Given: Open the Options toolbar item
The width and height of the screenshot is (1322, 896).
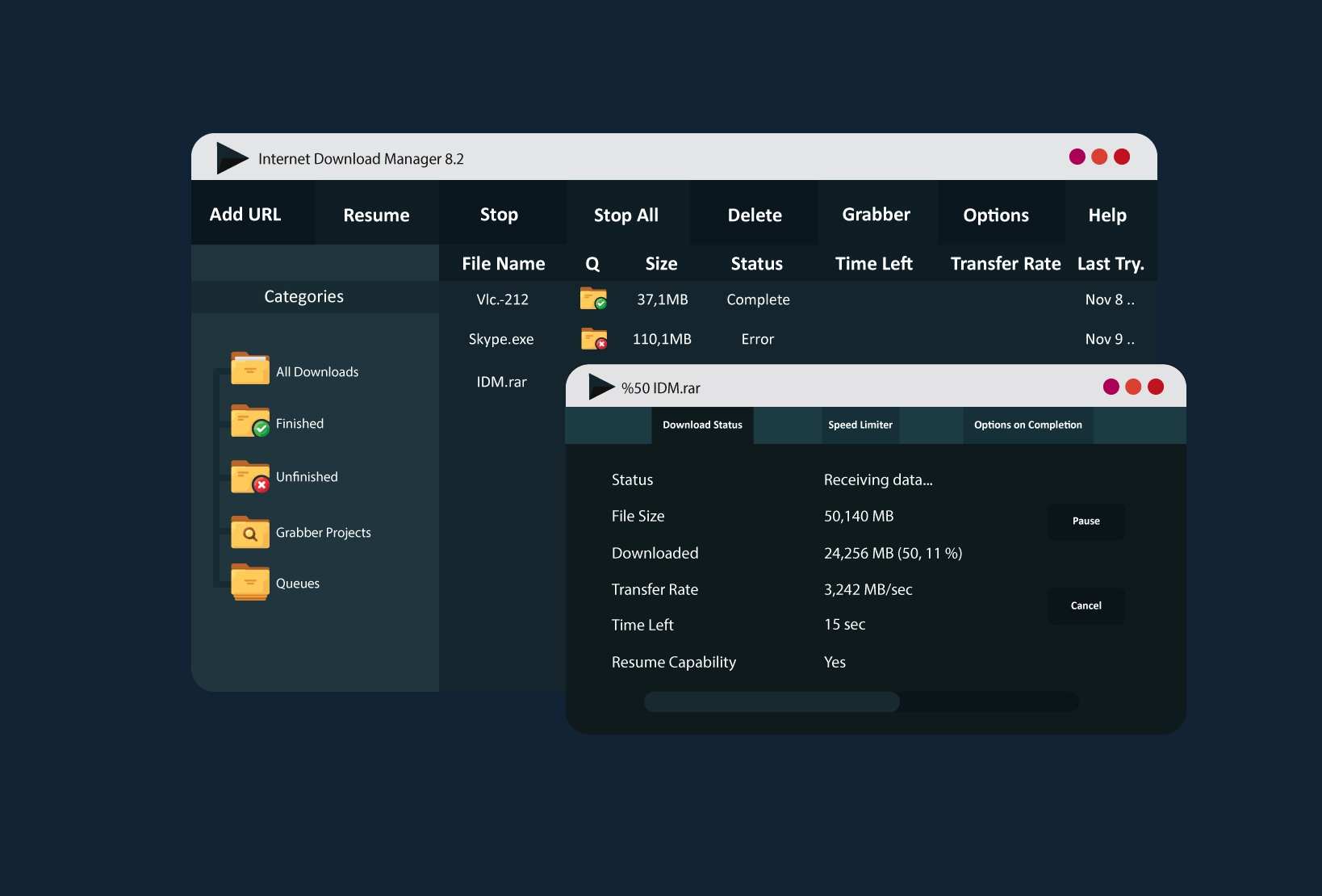Looking at the screenshot, I should [x=996, y=216].
